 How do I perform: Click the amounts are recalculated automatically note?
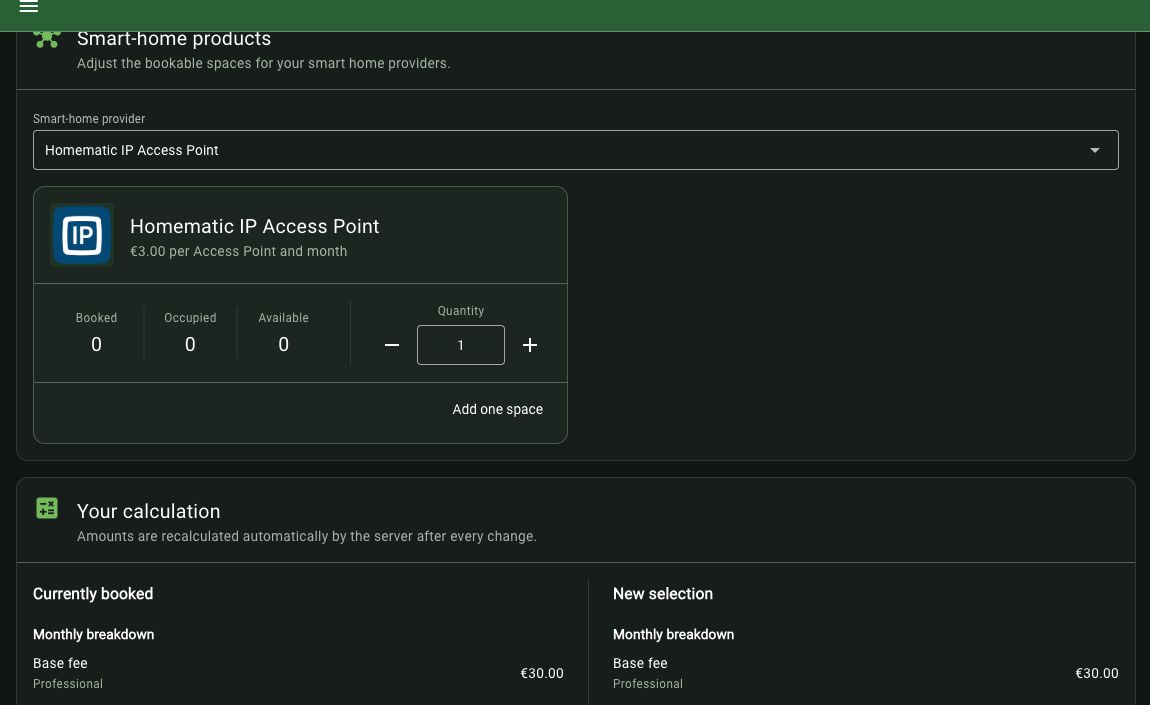[x=307, y=536]
